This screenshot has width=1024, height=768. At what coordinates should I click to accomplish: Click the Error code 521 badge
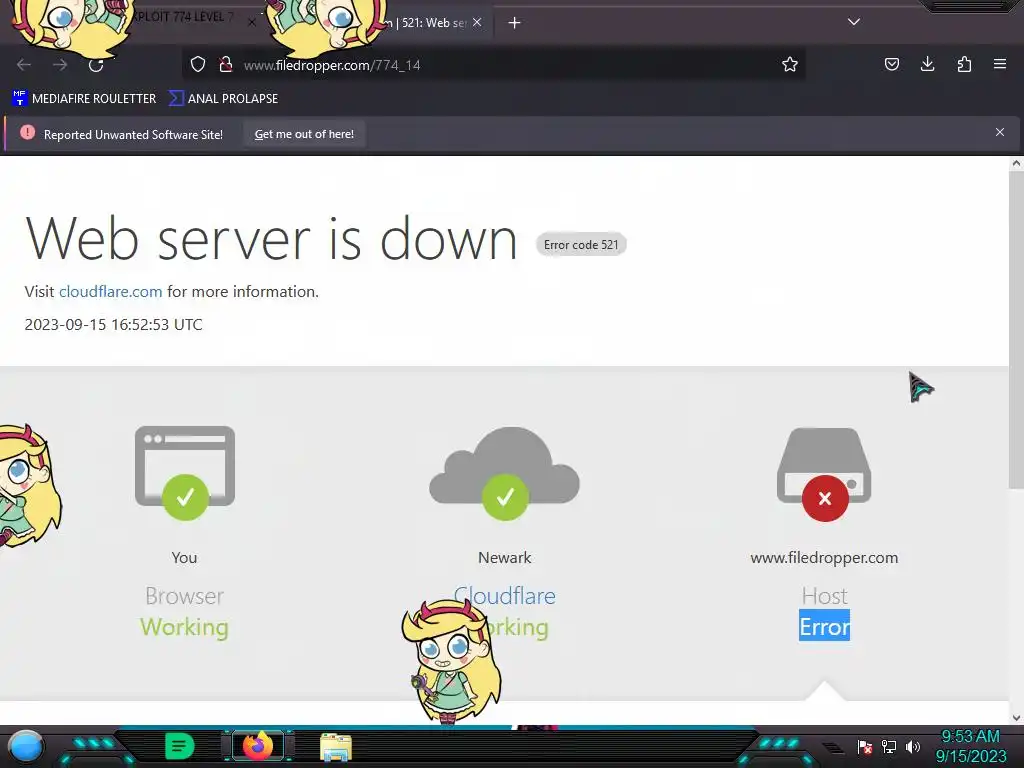[581, 245]
